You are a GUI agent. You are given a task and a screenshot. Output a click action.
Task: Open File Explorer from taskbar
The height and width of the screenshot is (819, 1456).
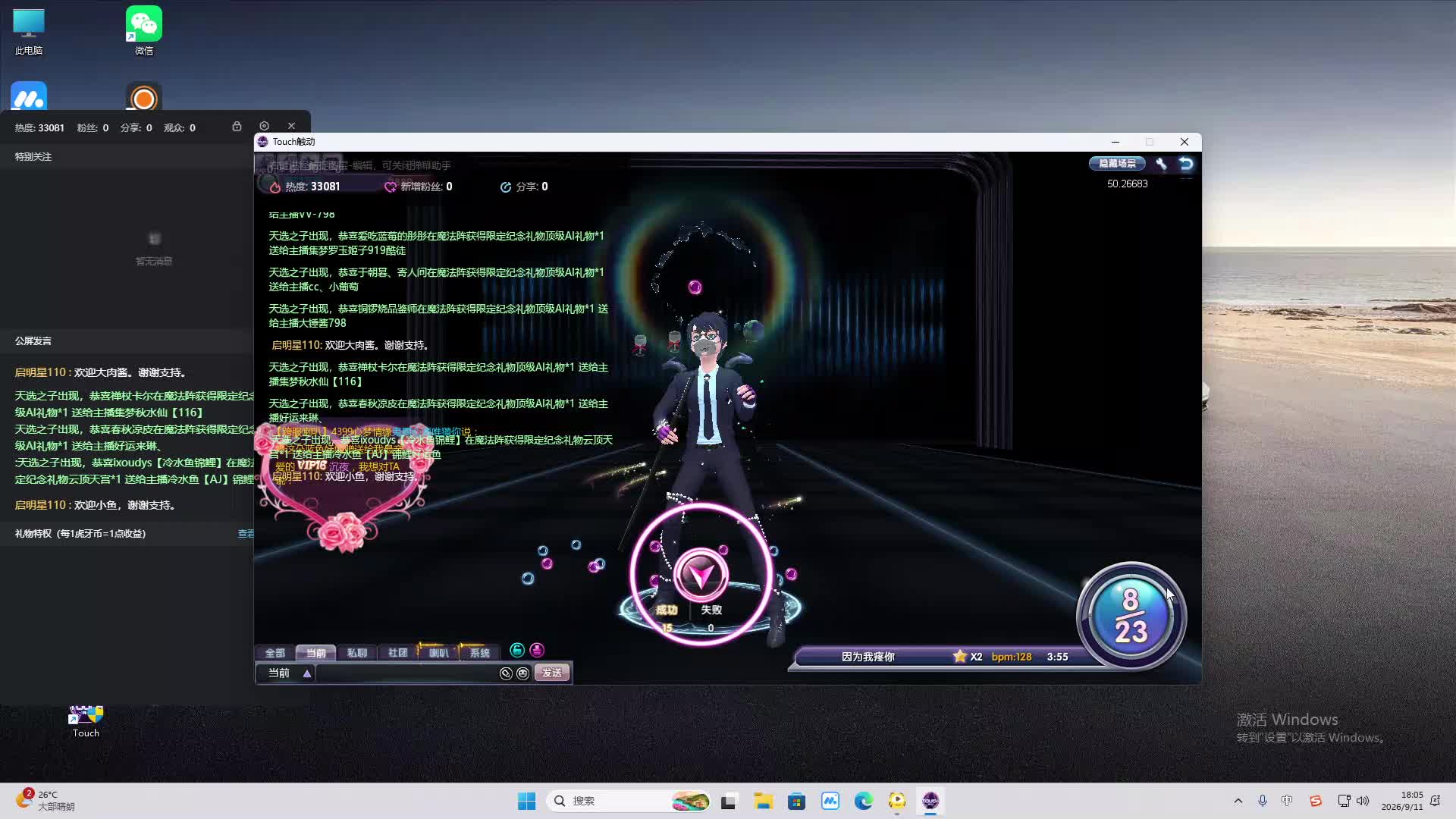click(763, 801)
